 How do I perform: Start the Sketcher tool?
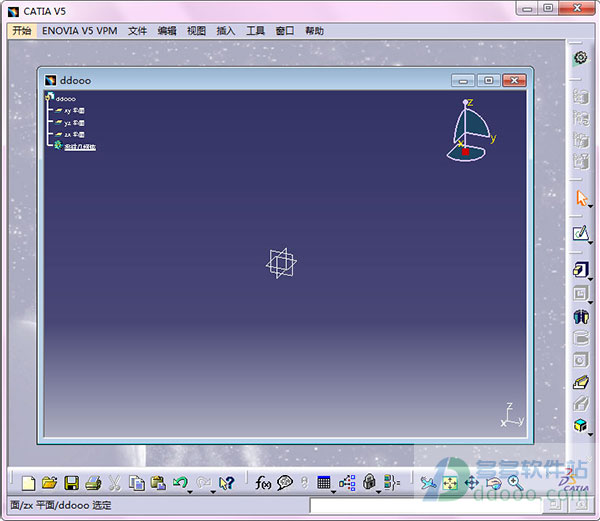click(x=580, y=233)
